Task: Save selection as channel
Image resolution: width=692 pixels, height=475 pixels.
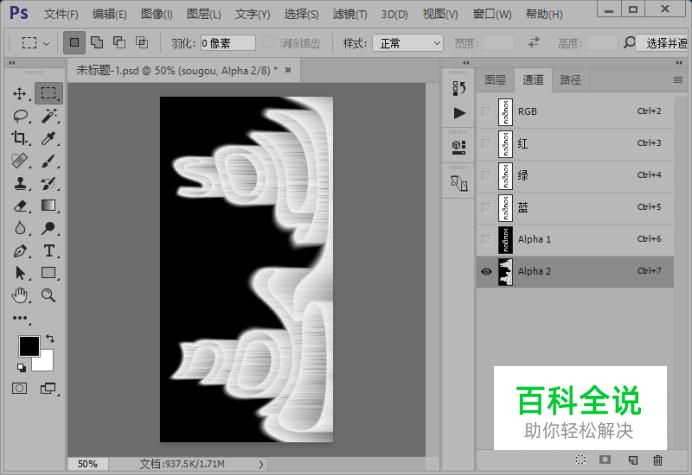Action: 605,460
